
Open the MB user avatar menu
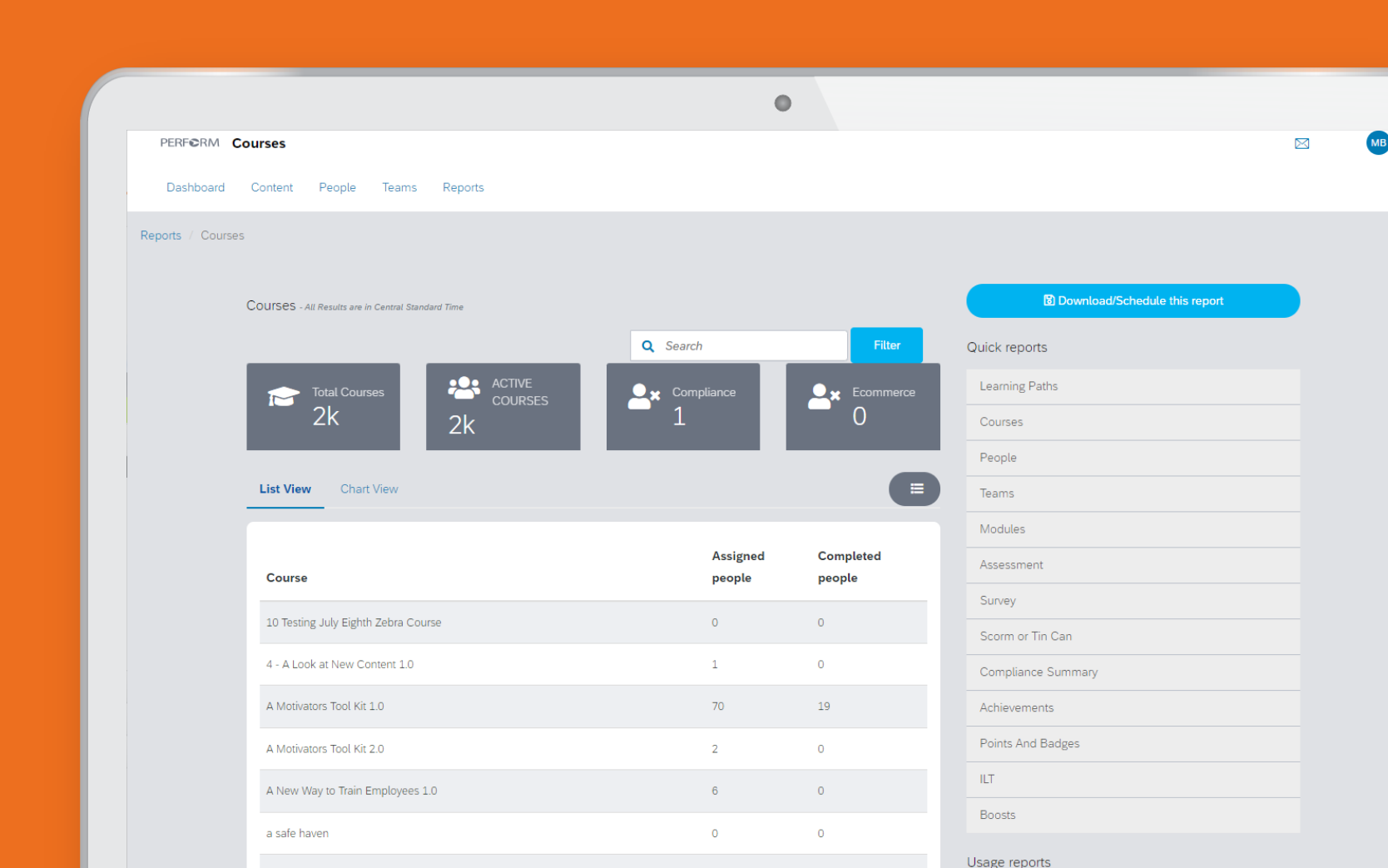[x=1377, y=142]
